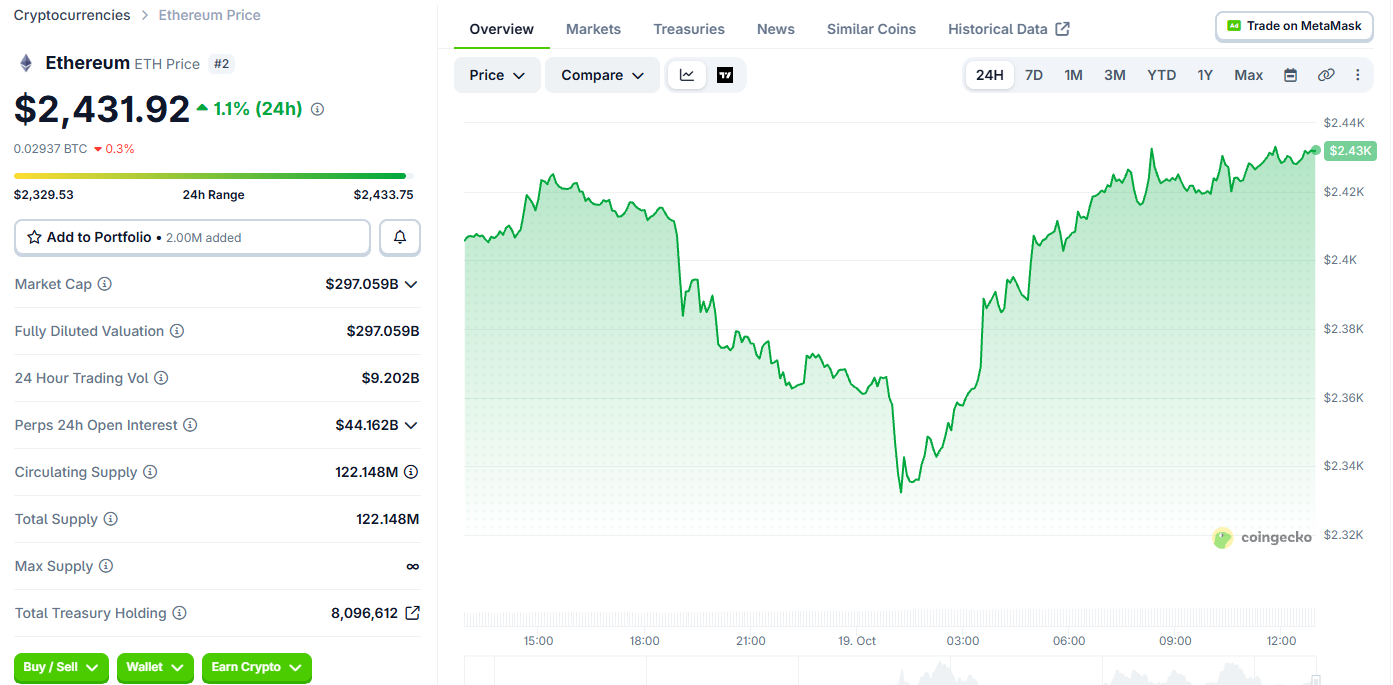The height and width of the screenshot is (685, 1393).
Task: Open the News tab
Action: click(x=776, y=29)
